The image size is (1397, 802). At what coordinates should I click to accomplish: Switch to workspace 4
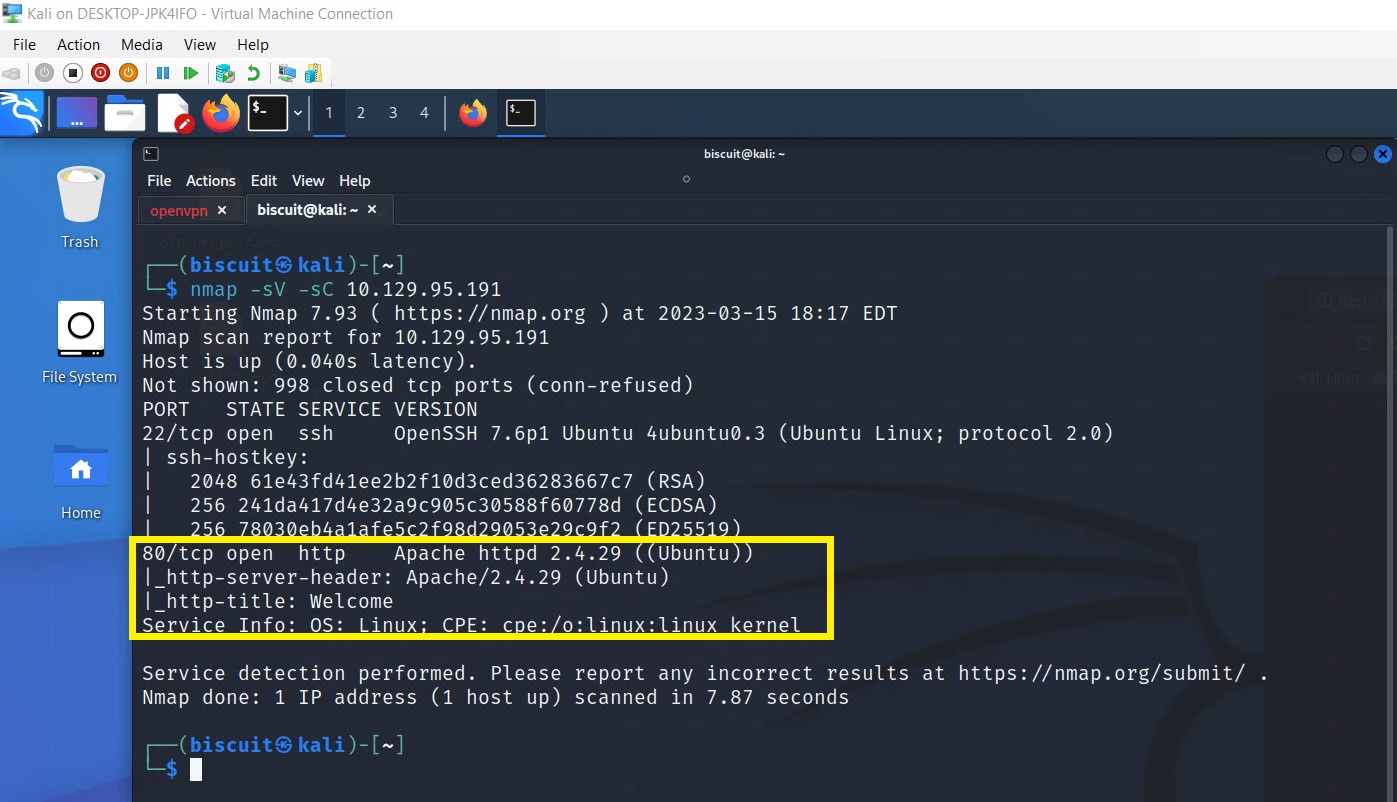(424, 113)
